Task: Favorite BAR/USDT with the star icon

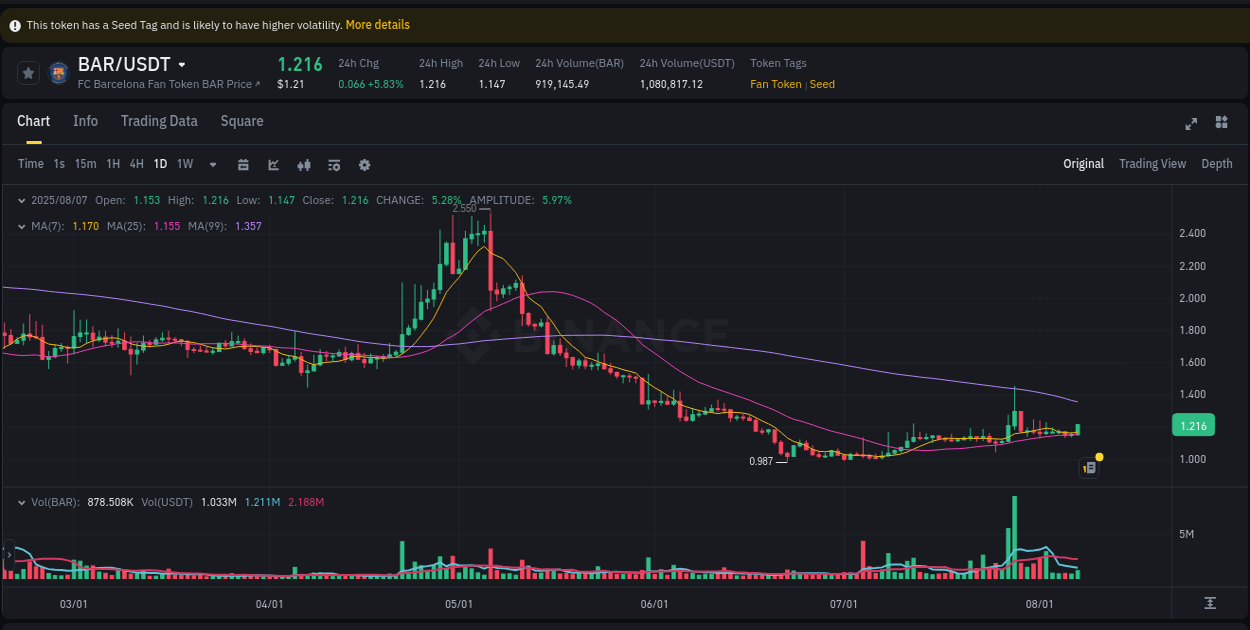Action: [27, 72]
